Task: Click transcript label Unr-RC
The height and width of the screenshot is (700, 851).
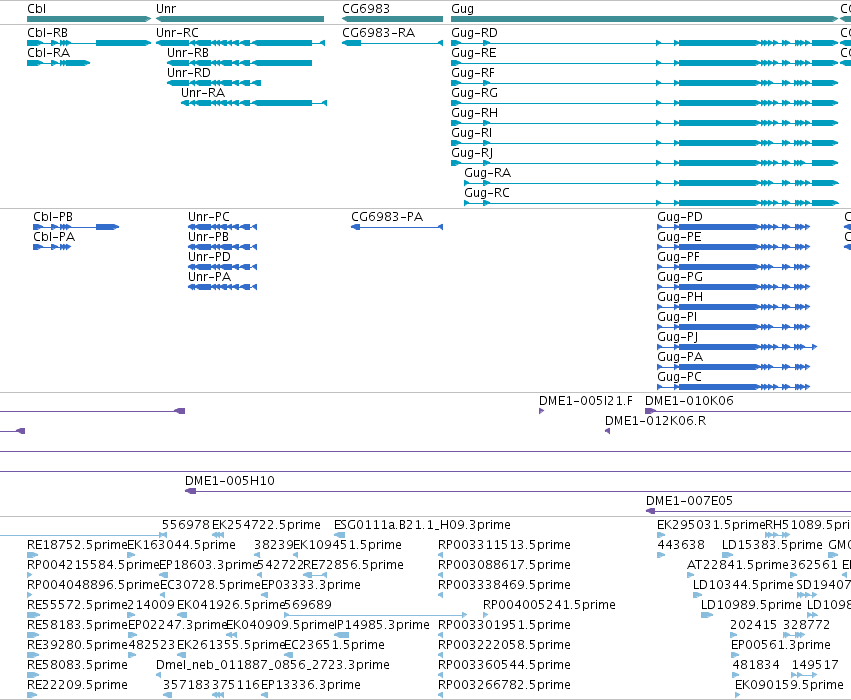Action: (177, 33)
